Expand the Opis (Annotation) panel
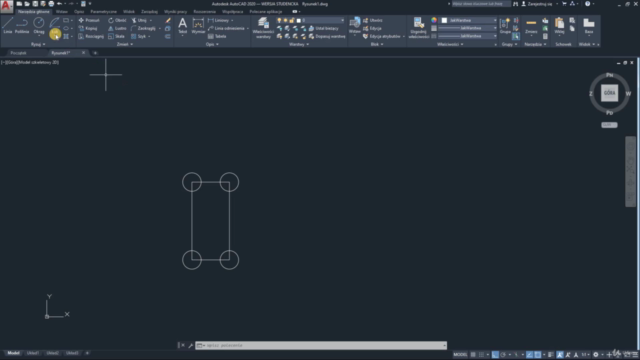 click(212, 44)
